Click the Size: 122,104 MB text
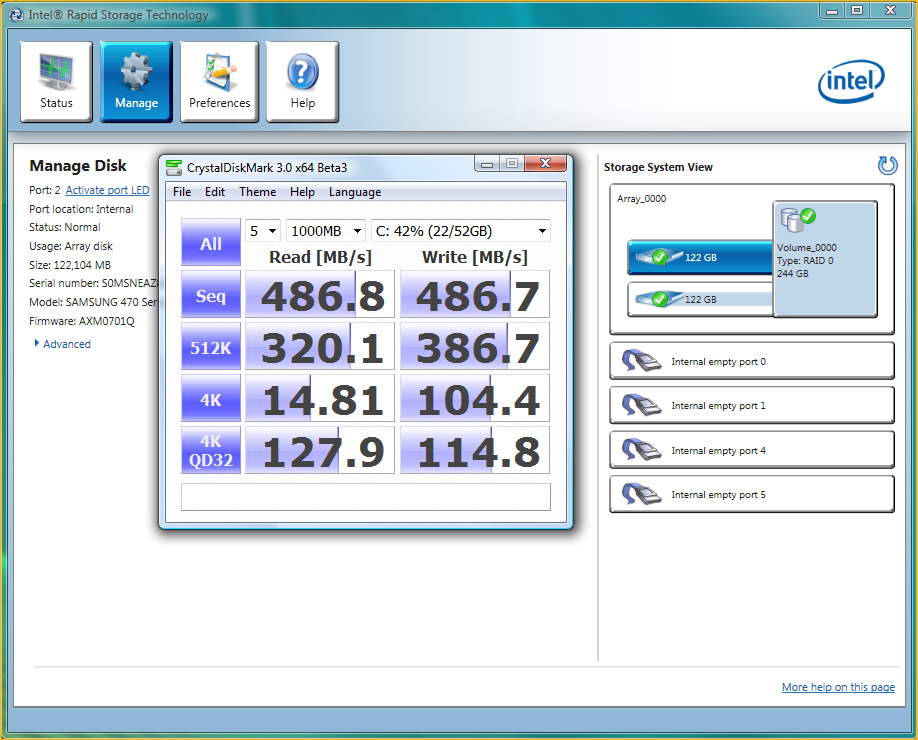Viewport: 918px width, 740px height. click(70, 265)
